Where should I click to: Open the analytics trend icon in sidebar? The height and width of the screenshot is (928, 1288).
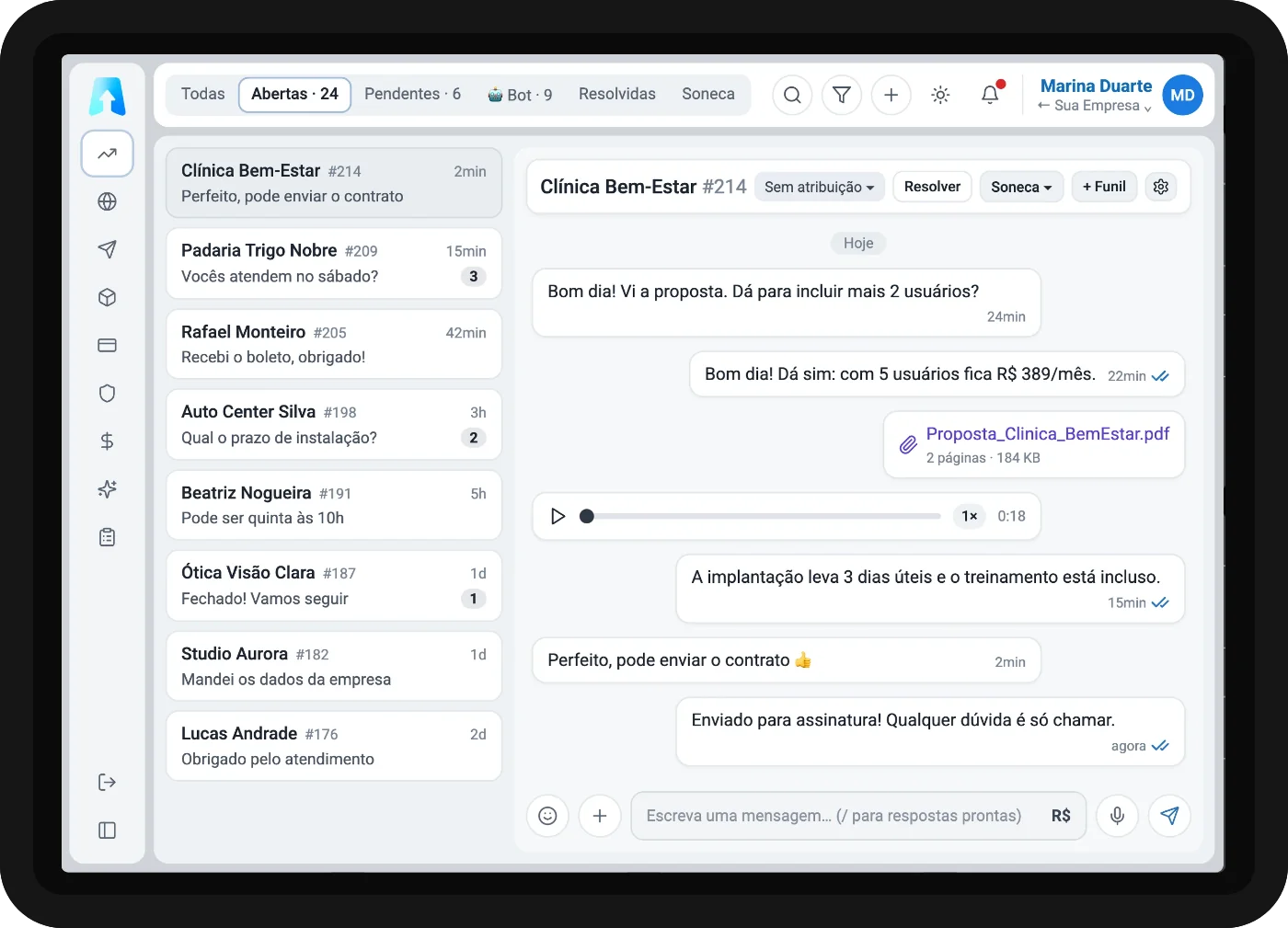pyautogui.click(x=107, y=154)
